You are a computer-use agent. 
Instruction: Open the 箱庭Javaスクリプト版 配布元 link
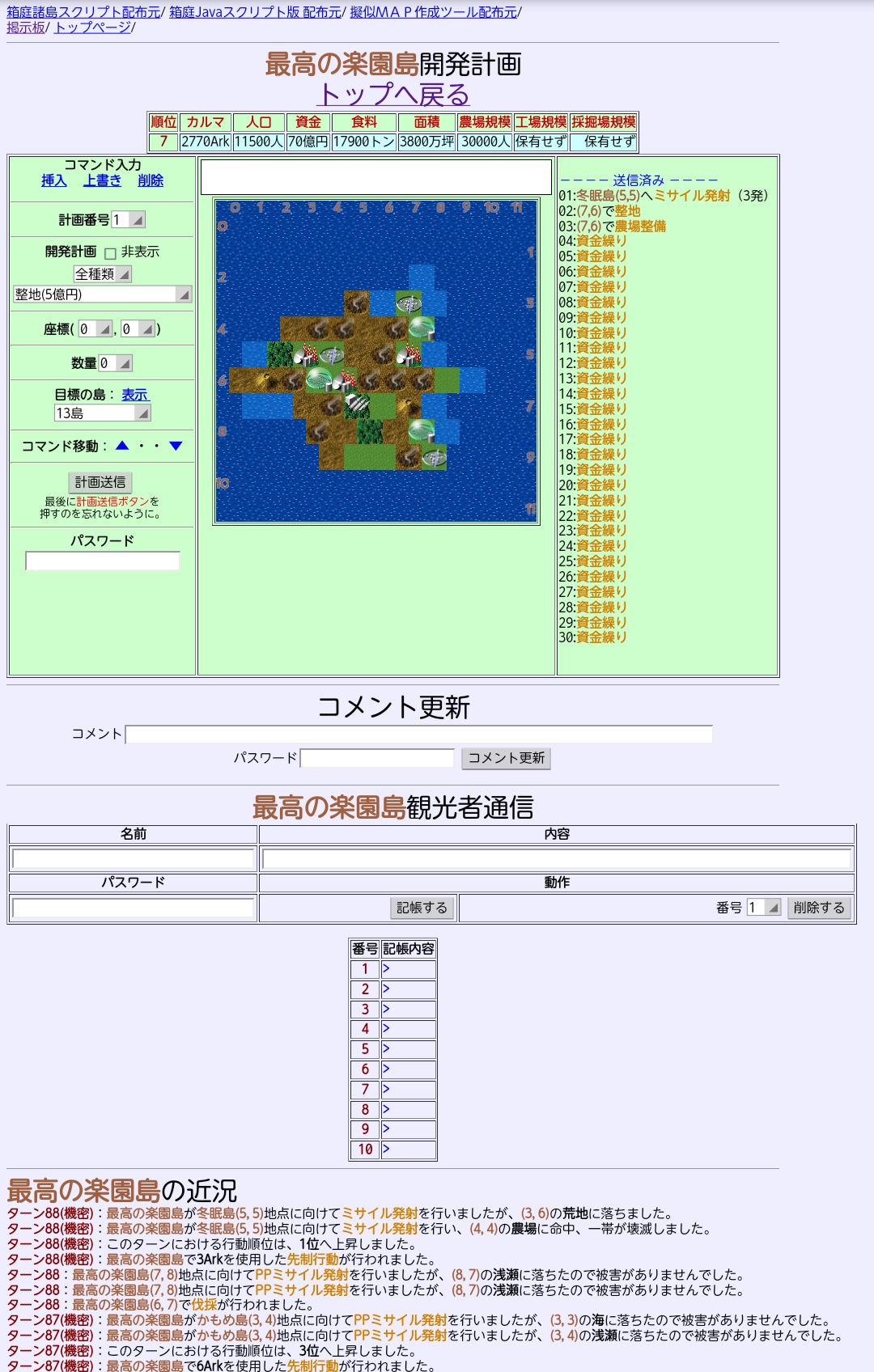[255, 12]
